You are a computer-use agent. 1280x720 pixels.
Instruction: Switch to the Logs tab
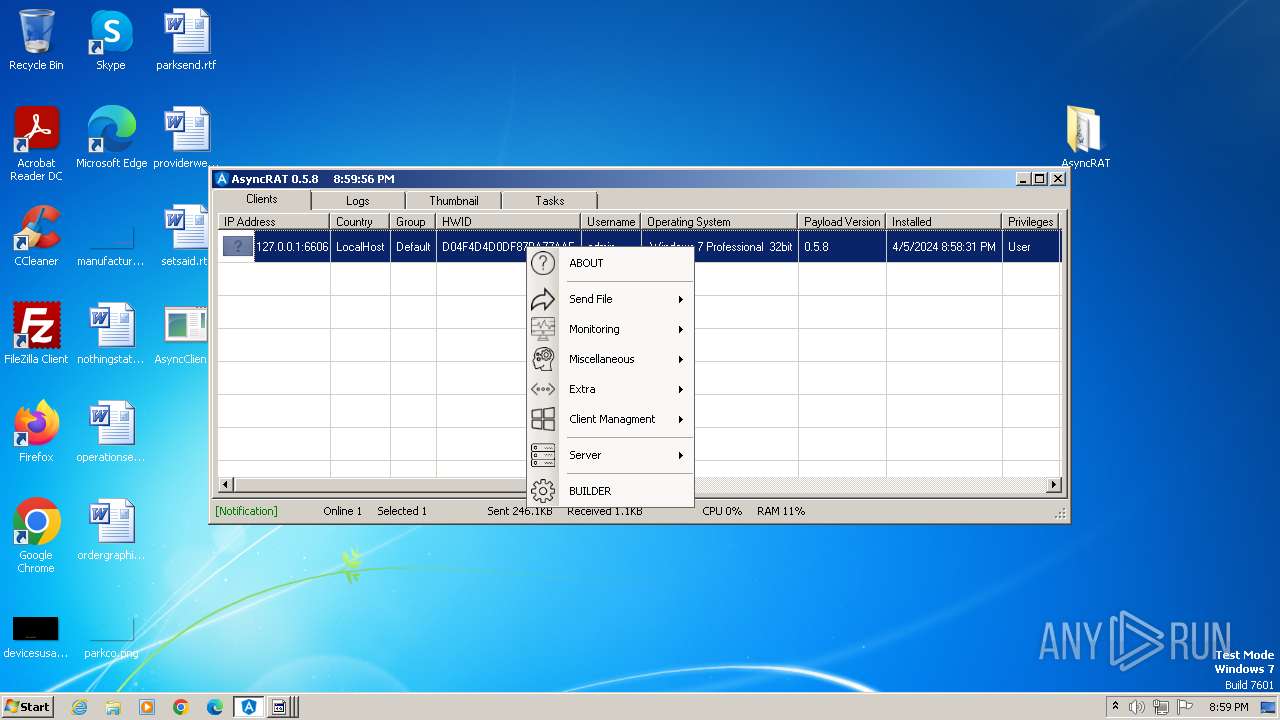pos(358,201)
